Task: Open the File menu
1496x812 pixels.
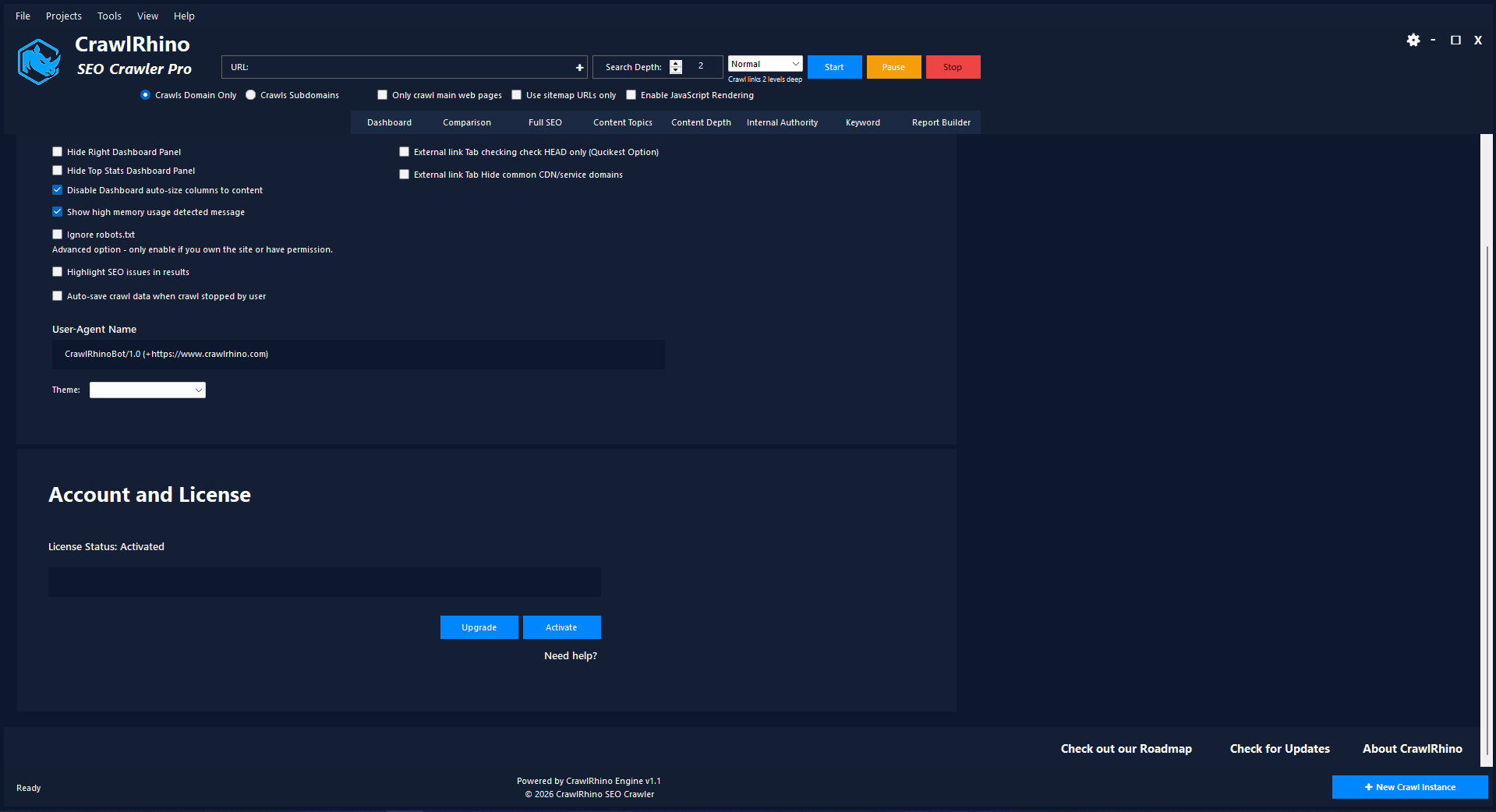Action: [23, 16]
